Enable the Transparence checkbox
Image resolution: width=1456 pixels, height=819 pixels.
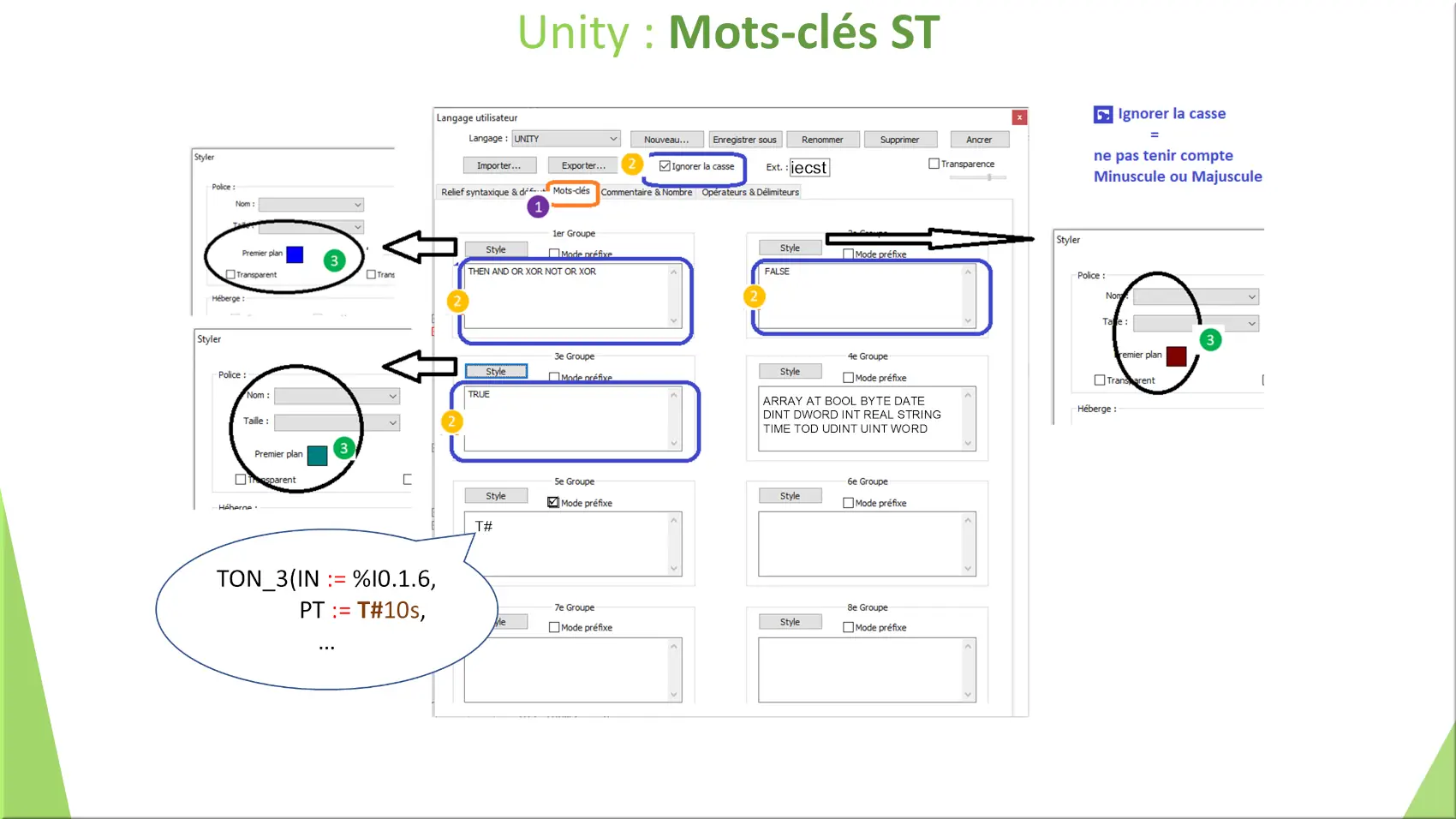(934, 164)
